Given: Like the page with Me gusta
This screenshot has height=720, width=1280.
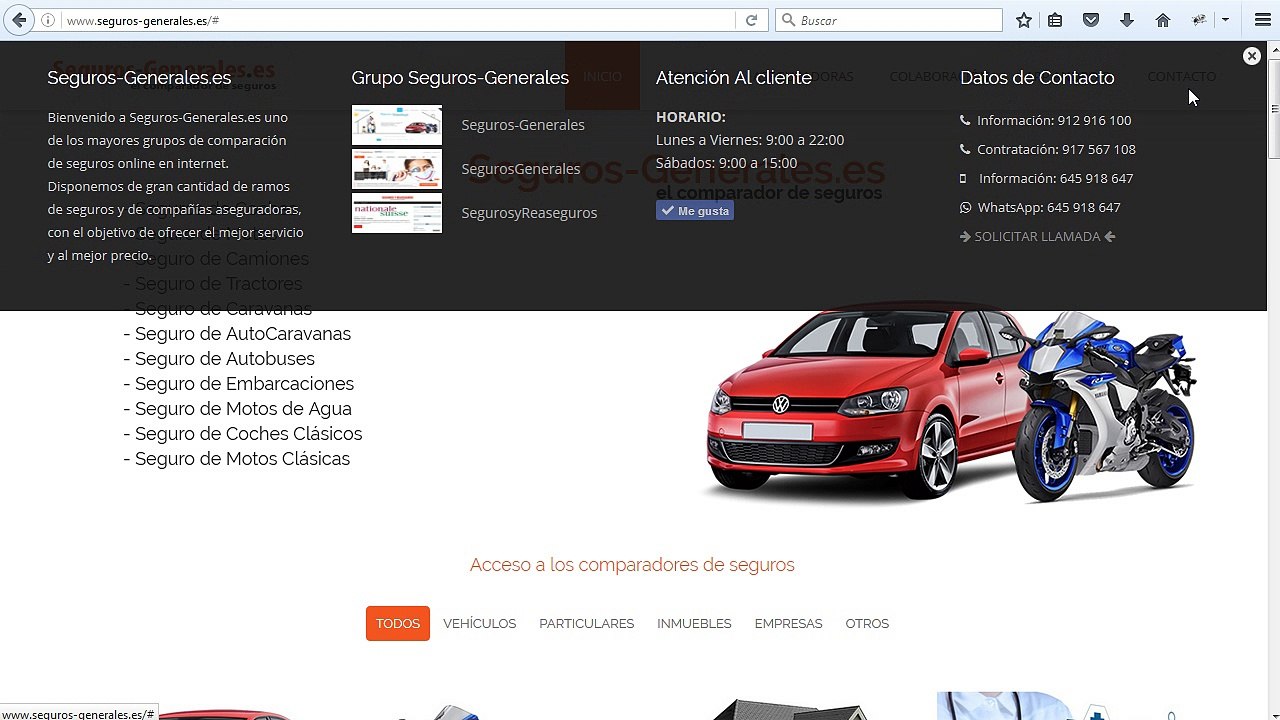Looking at the screenshot, I should pyautogui.click(x=695, y=211).
